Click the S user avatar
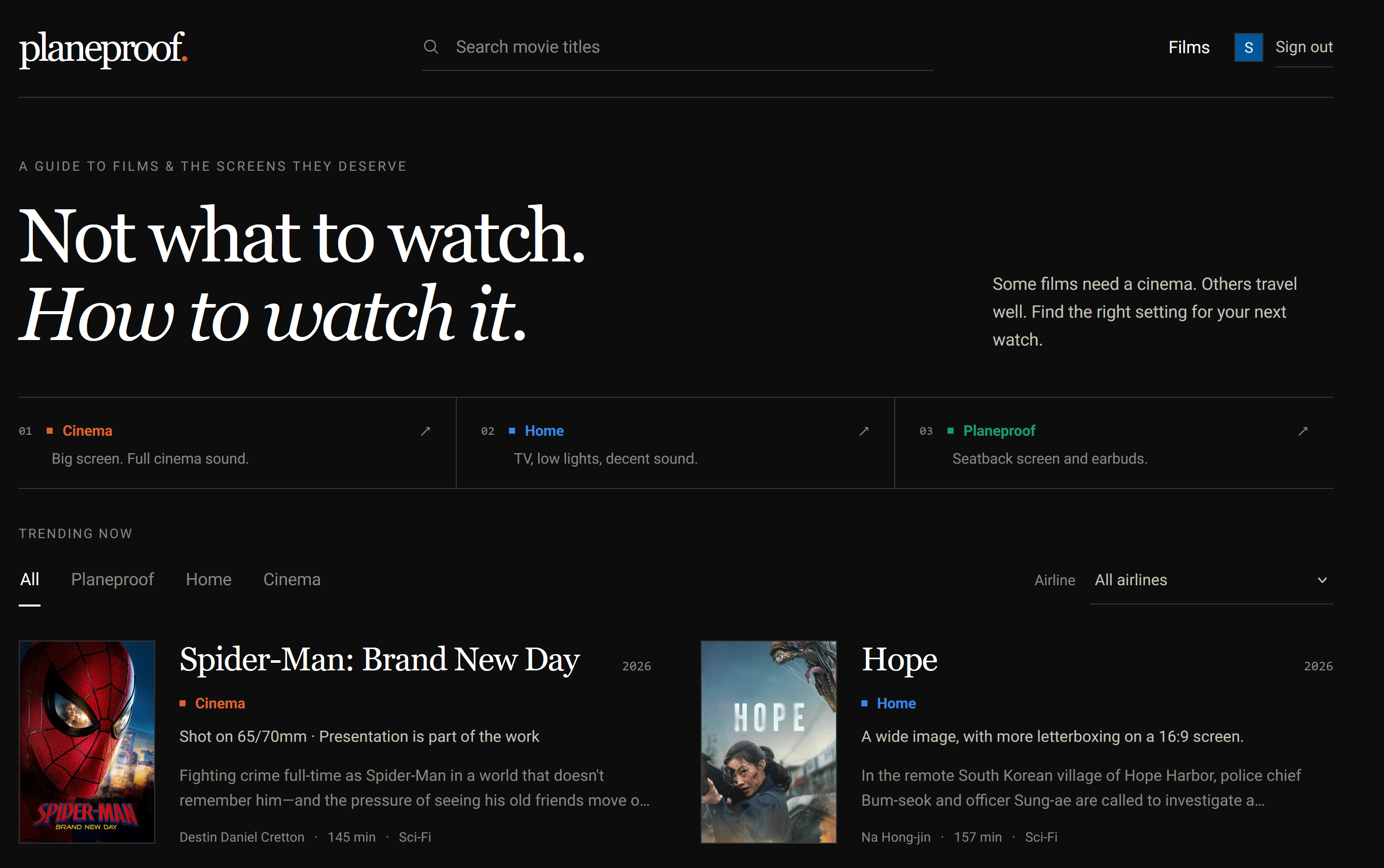1384x868 pixels. 1248,47
